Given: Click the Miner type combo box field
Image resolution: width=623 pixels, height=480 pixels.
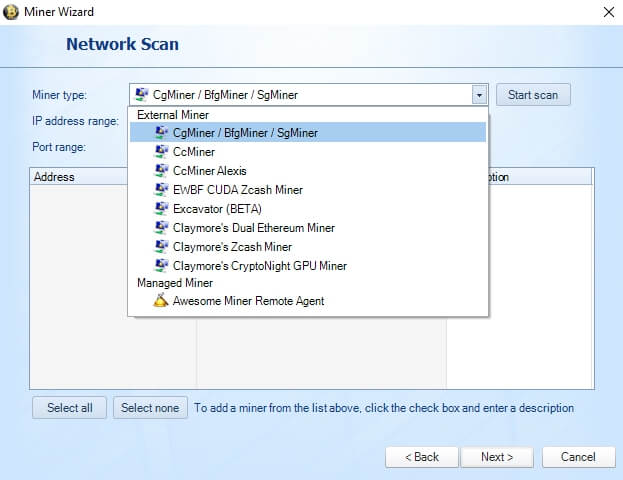Looking at the screenshot, I should point(309,95).
